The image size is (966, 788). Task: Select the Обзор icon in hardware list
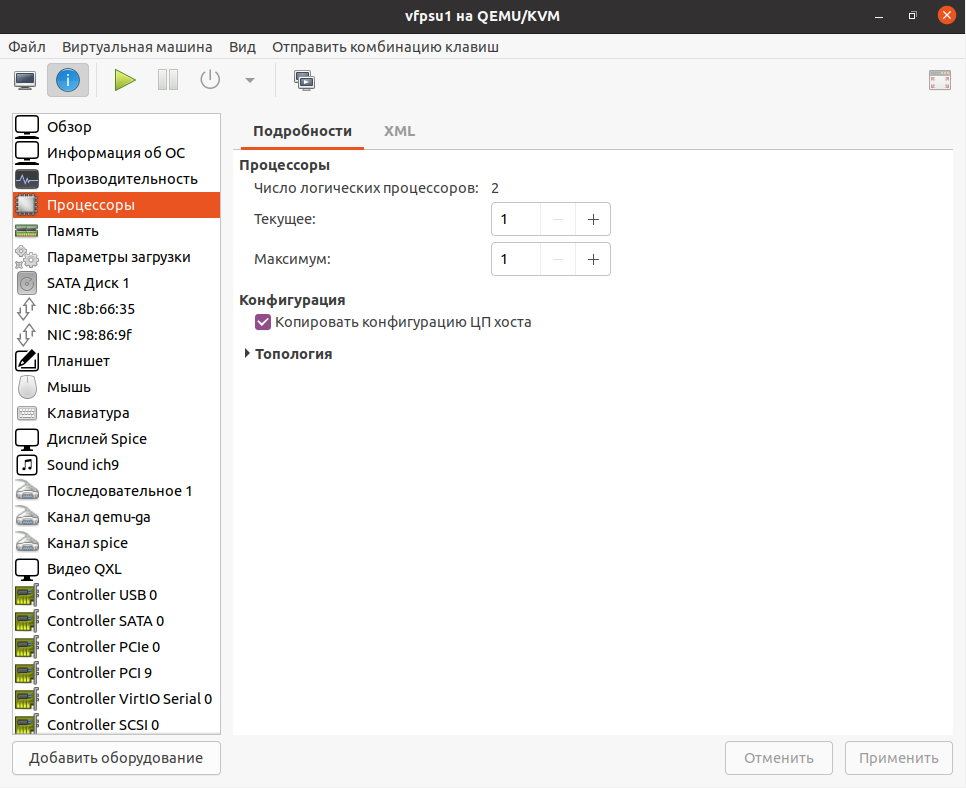pyautogui.click(x=27, y=126)
